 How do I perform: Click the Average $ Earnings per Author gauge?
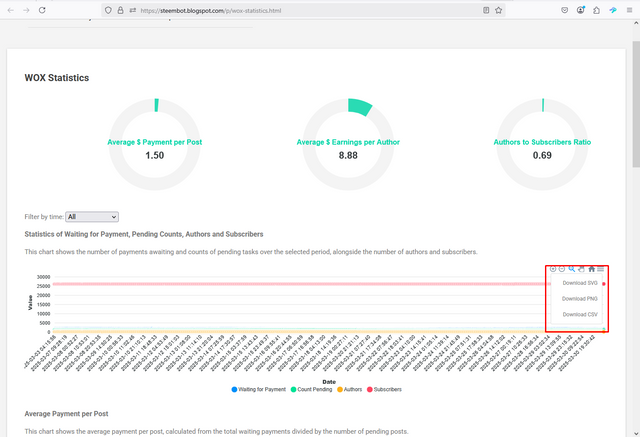[348, 144]
